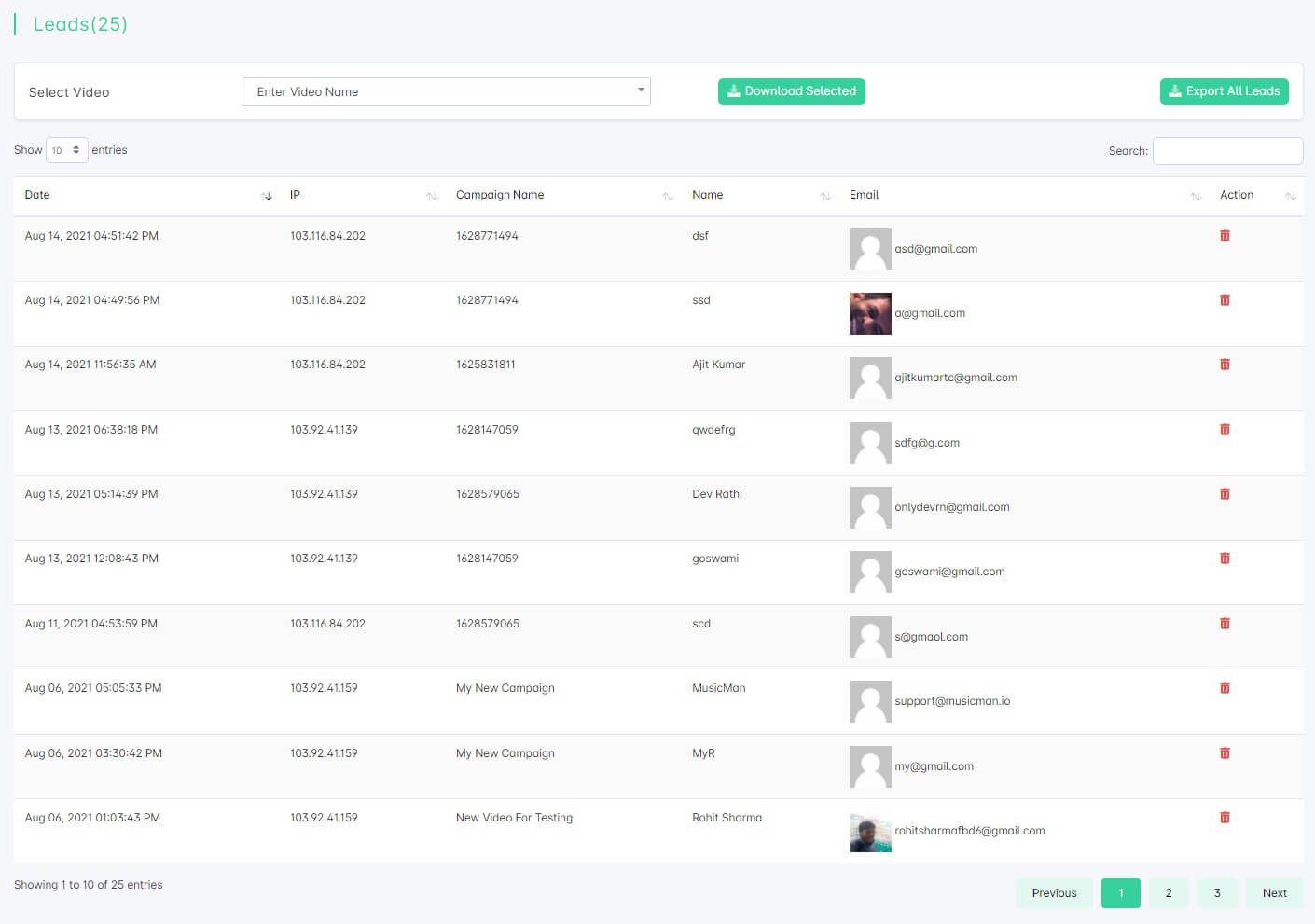Export all leads
The image size is (1315, 924).
click(1224, 91)
